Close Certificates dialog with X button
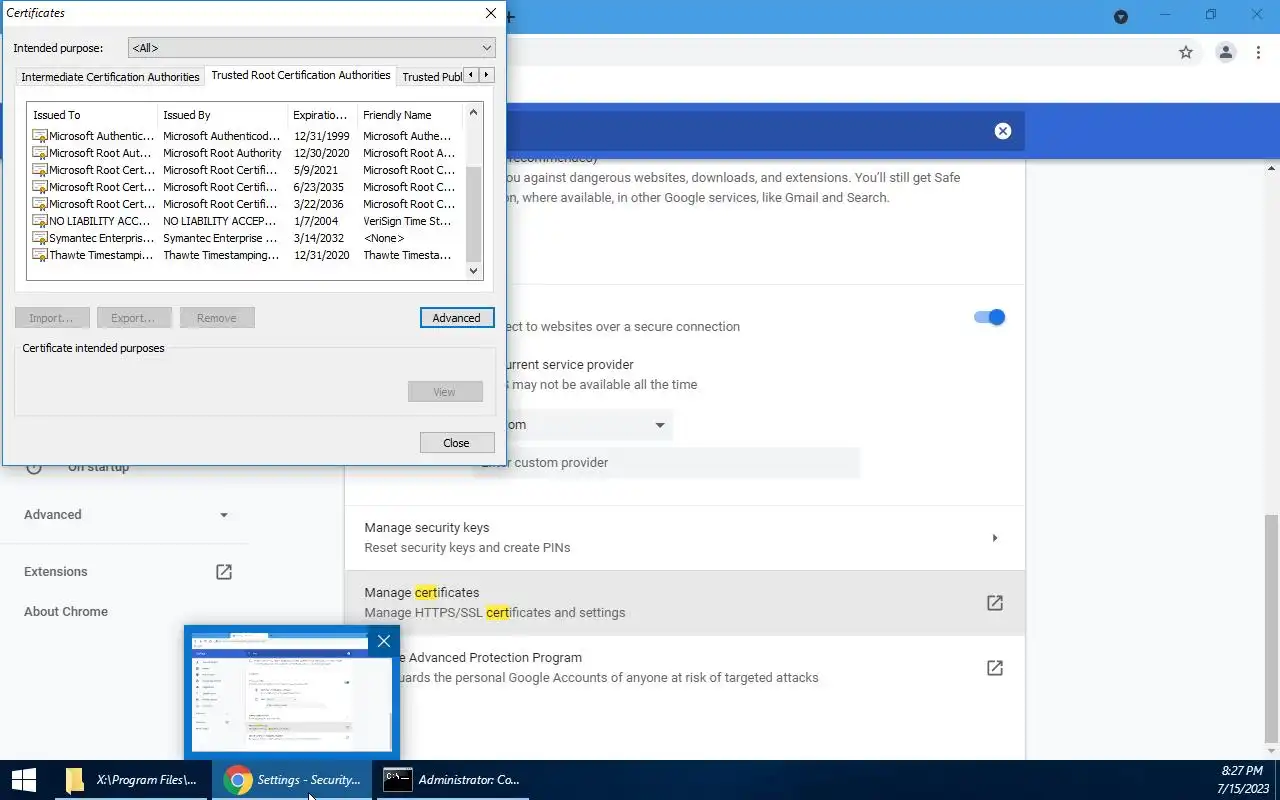 [490, 13]
